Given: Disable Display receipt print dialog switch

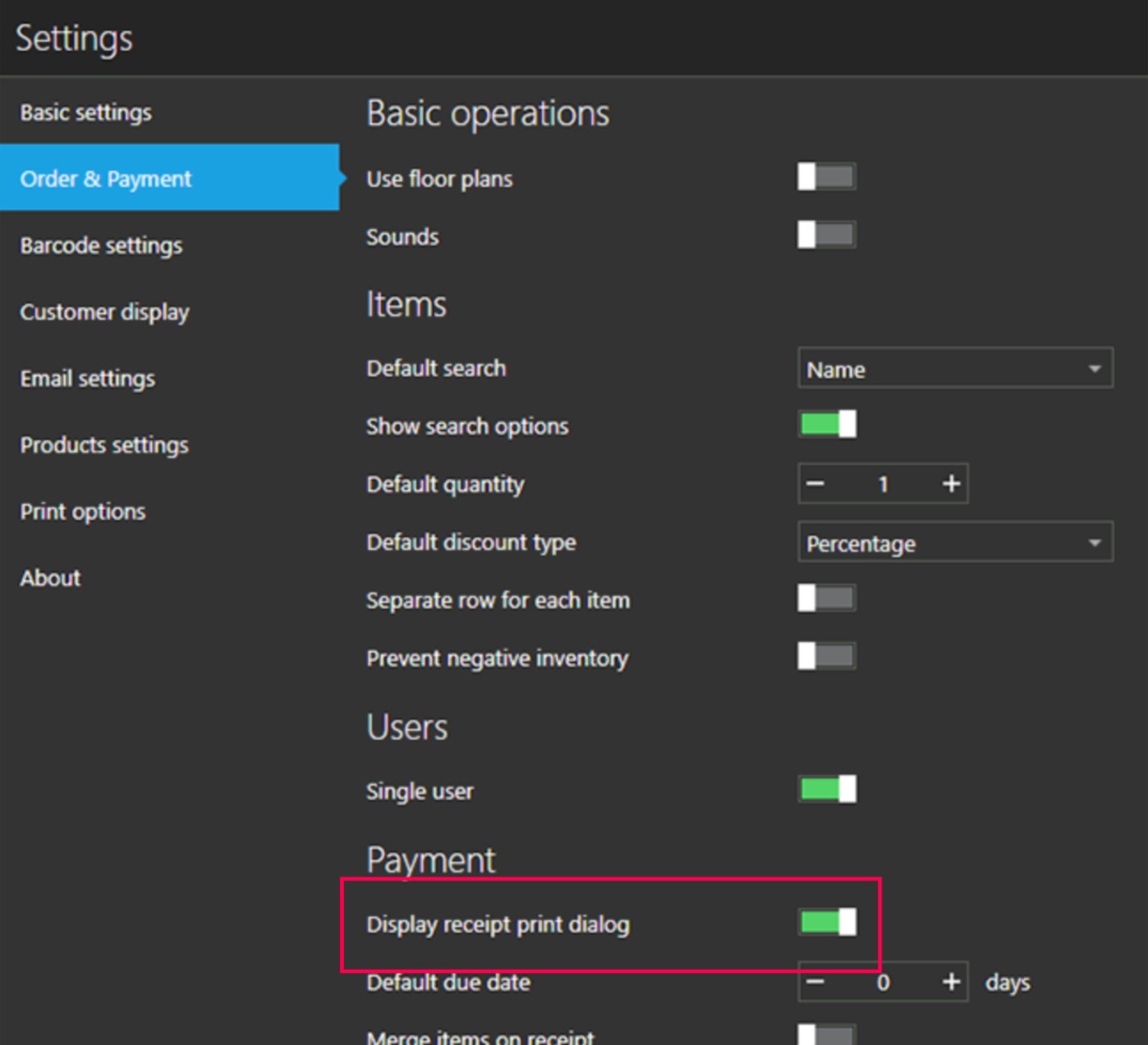Looking at the screenshot, I should [x=827, y=923].
